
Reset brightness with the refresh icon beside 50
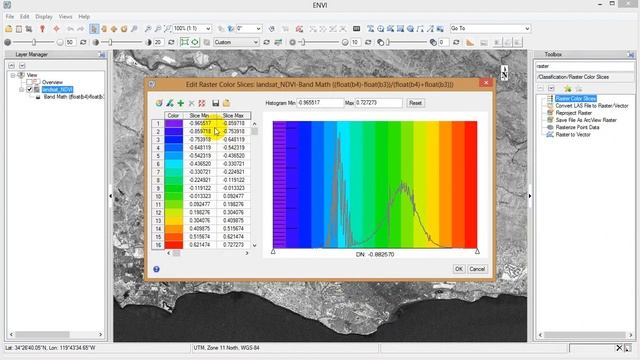point(83,42)
